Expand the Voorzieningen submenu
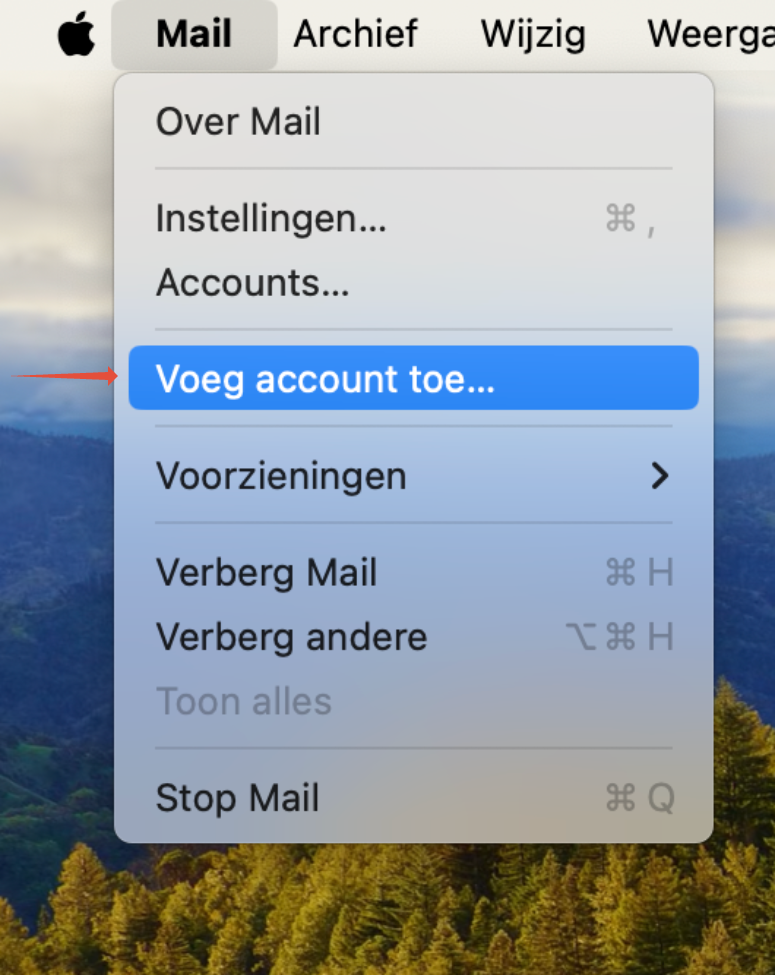This screenshot has height=975, width=775. pos(414,476)
